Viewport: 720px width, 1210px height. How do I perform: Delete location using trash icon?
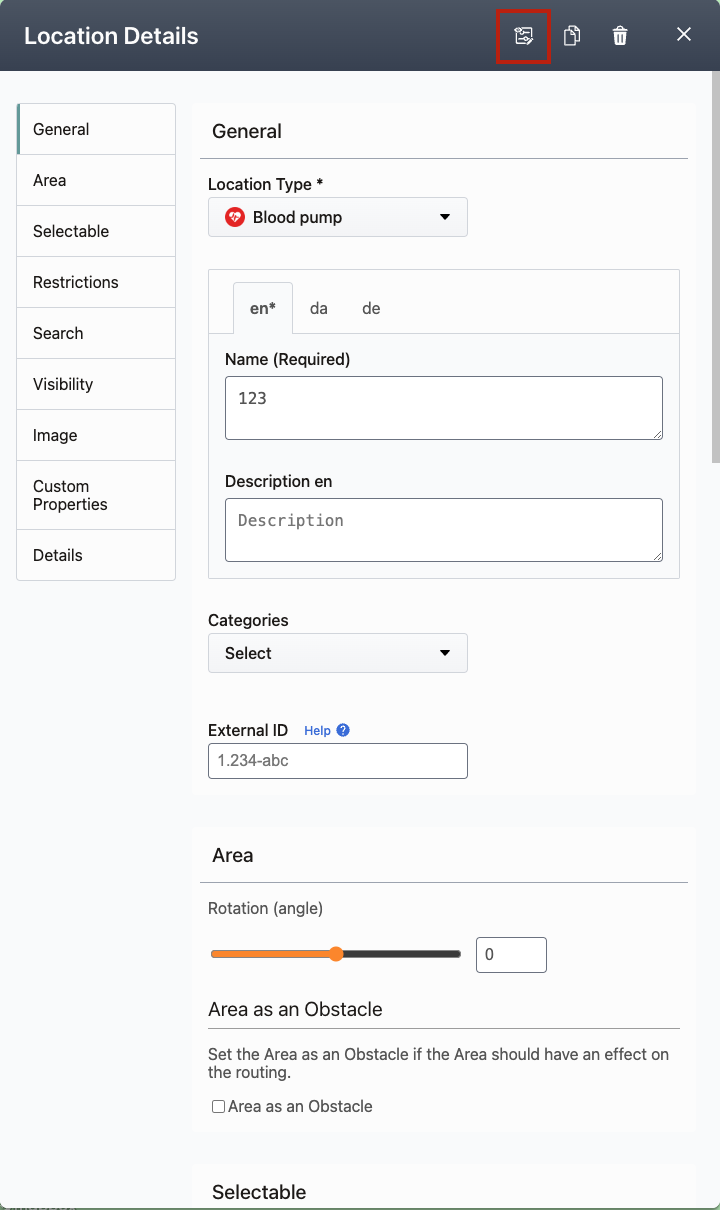[620, 36]
